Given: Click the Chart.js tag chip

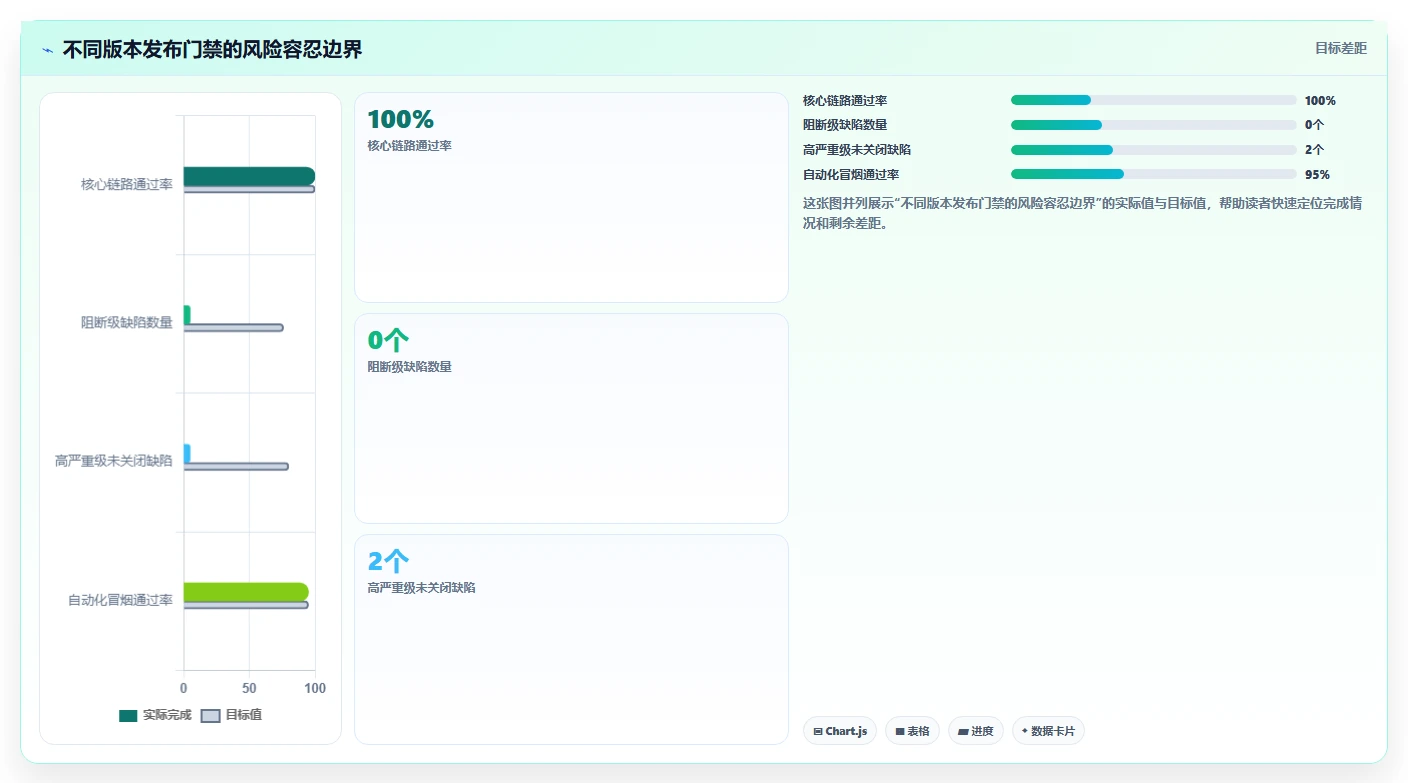Looking at the screenshot, I should point(840,731).
